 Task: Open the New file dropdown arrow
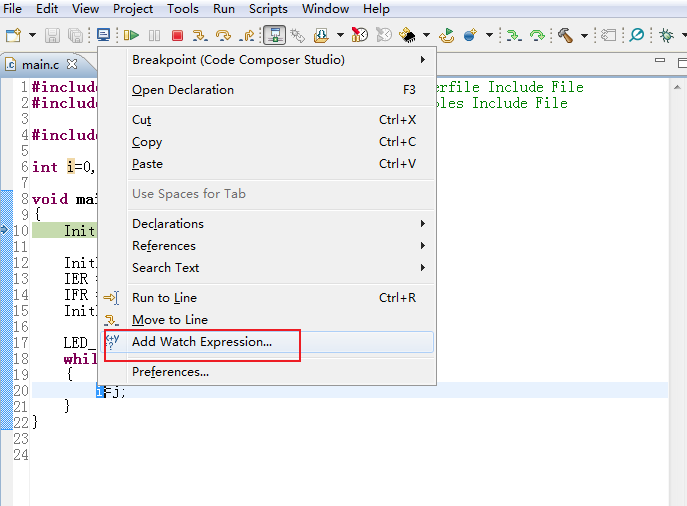pyautogui.click(x=32, y=35)
